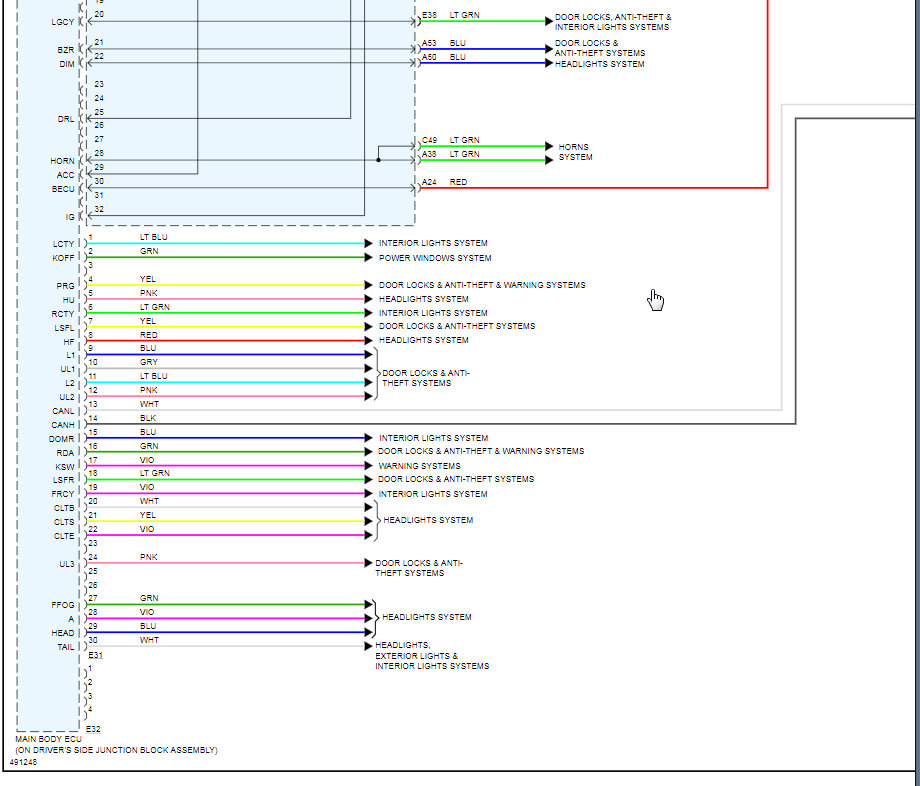
Task: Select the RDA pin label
Action: 65,453
